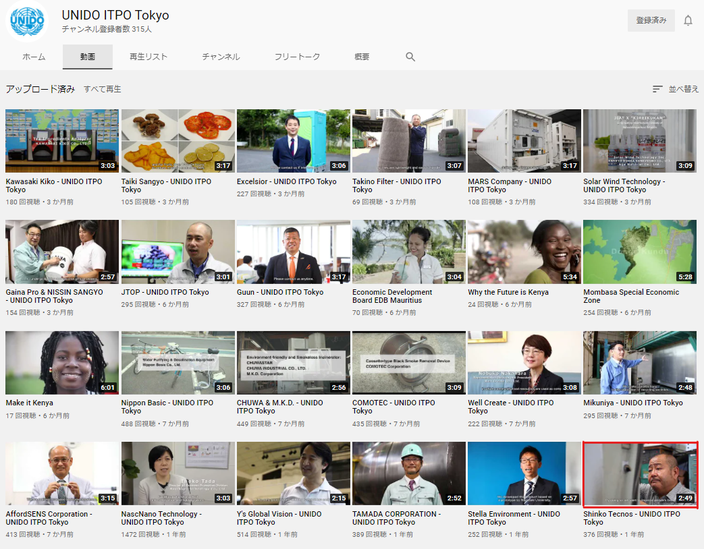Open the COMOTEC video thumbnail
Screen dimensions: 704x549
click(x=409, y=363)
